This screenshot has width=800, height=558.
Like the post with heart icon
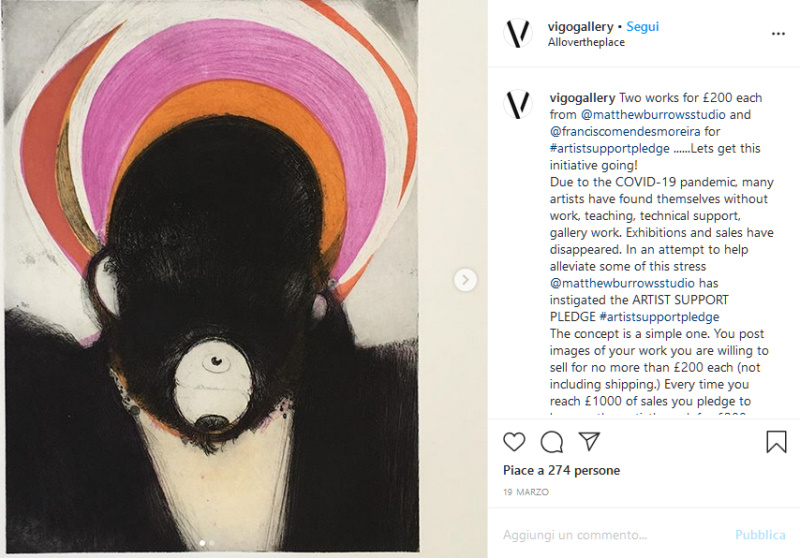pyautogui.click(x=514, y=442)
